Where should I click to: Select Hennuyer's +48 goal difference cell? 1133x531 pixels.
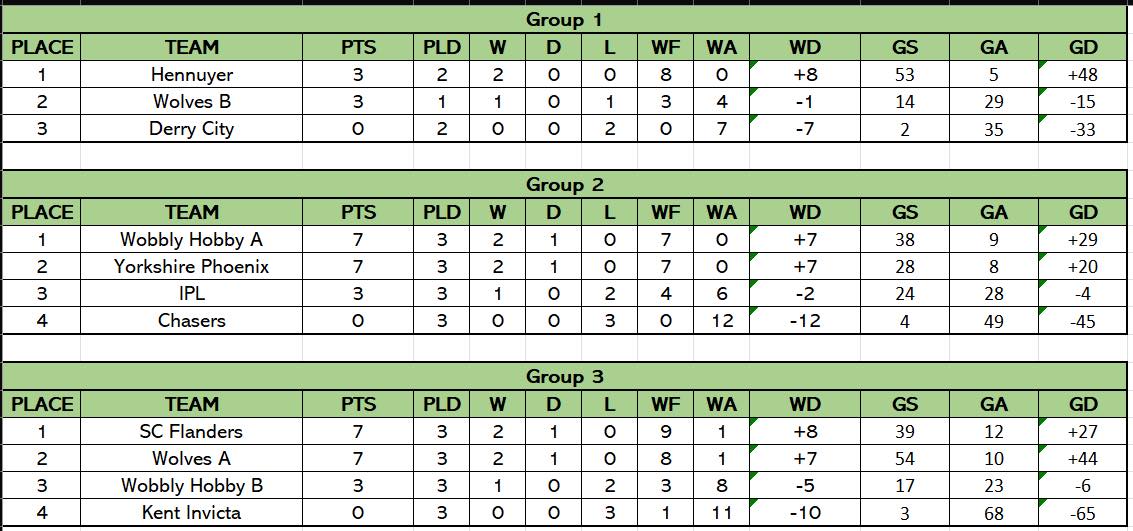1083,75
